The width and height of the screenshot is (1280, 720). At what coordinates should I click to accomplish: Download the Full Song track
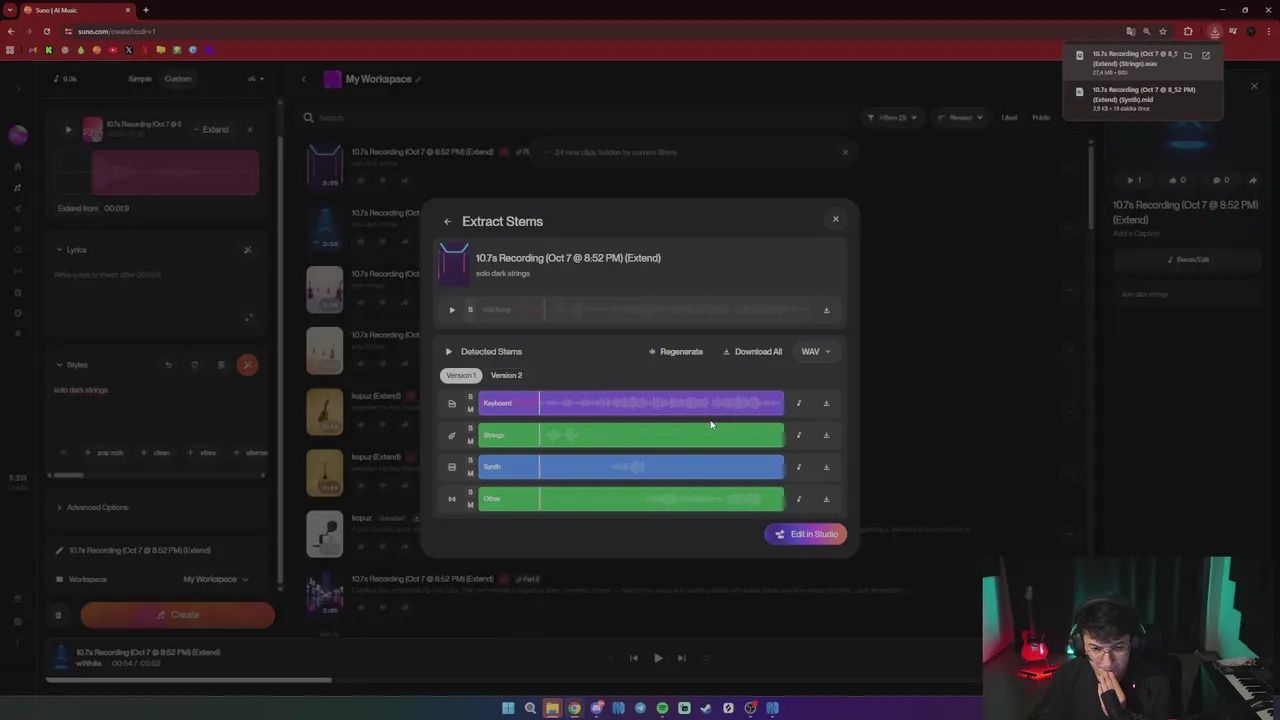click(x=826, y=310)
